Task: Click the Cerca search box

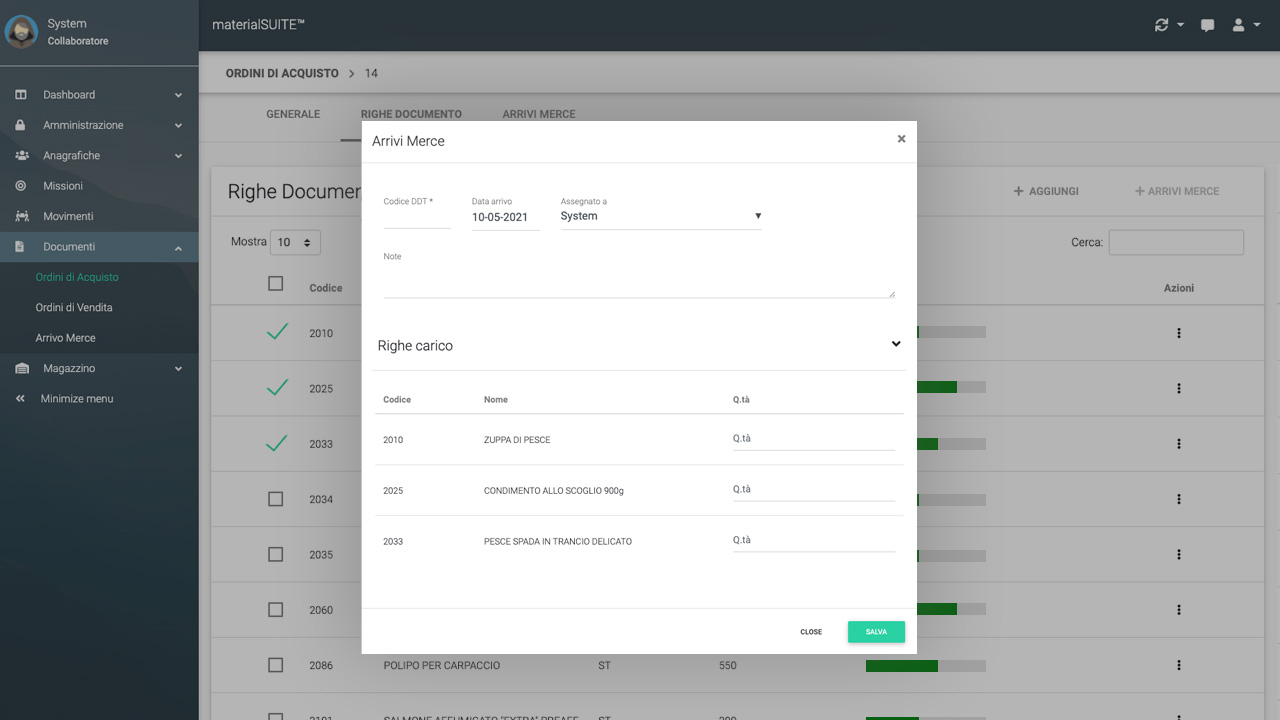Action: point(1176,242)
